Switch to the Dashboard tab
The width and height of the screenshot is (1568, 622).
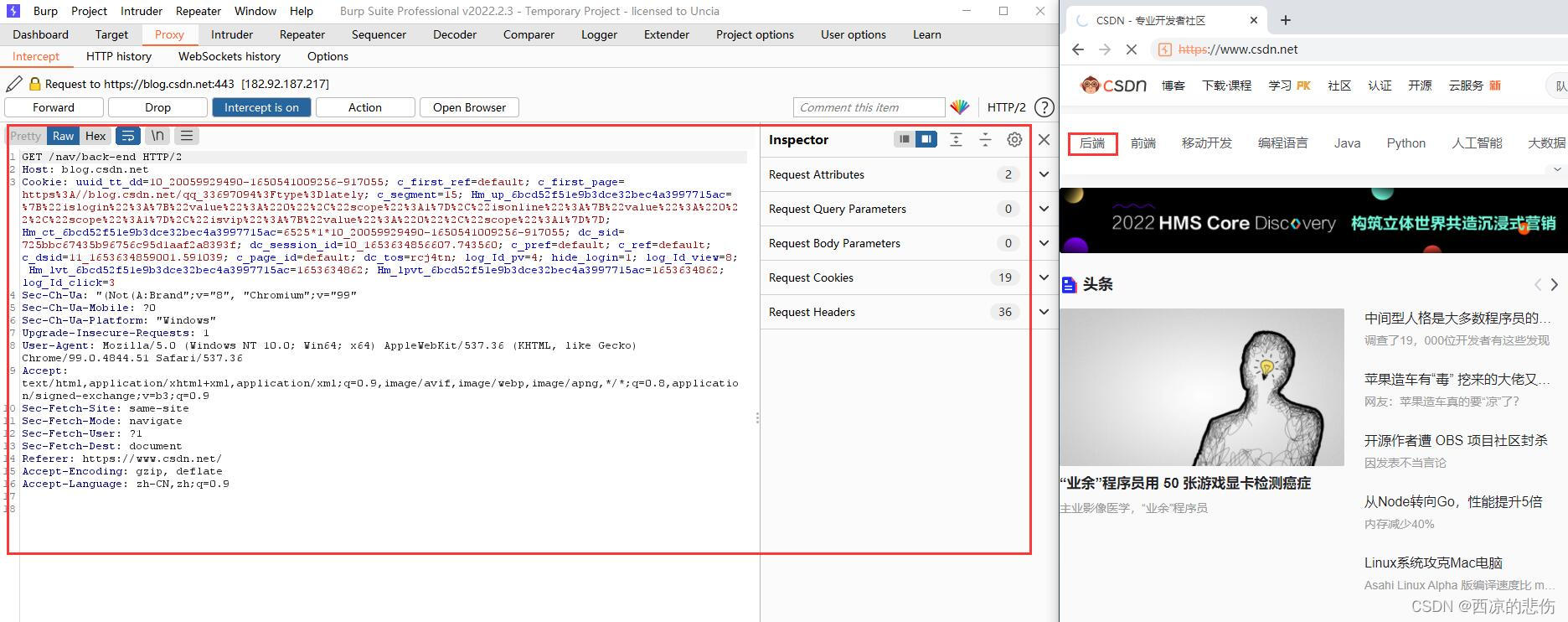[x=41, y=34]
